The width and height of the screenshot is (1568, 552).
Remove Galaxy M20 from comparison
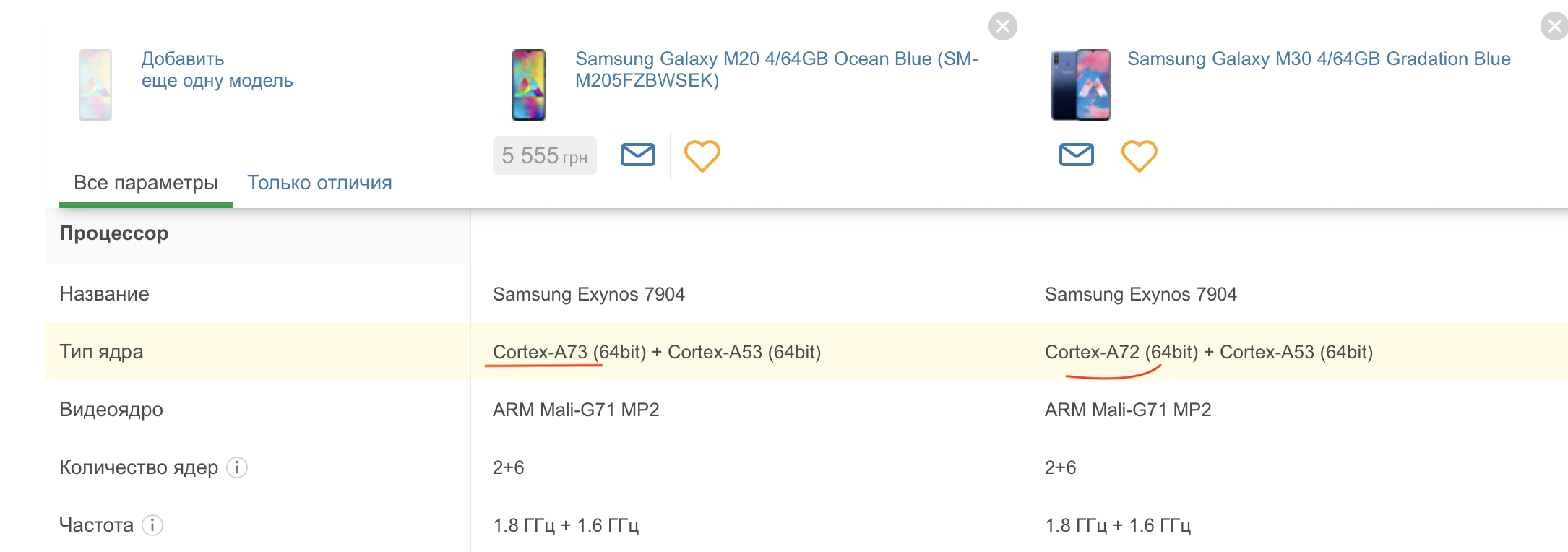tap(1003, 26)
